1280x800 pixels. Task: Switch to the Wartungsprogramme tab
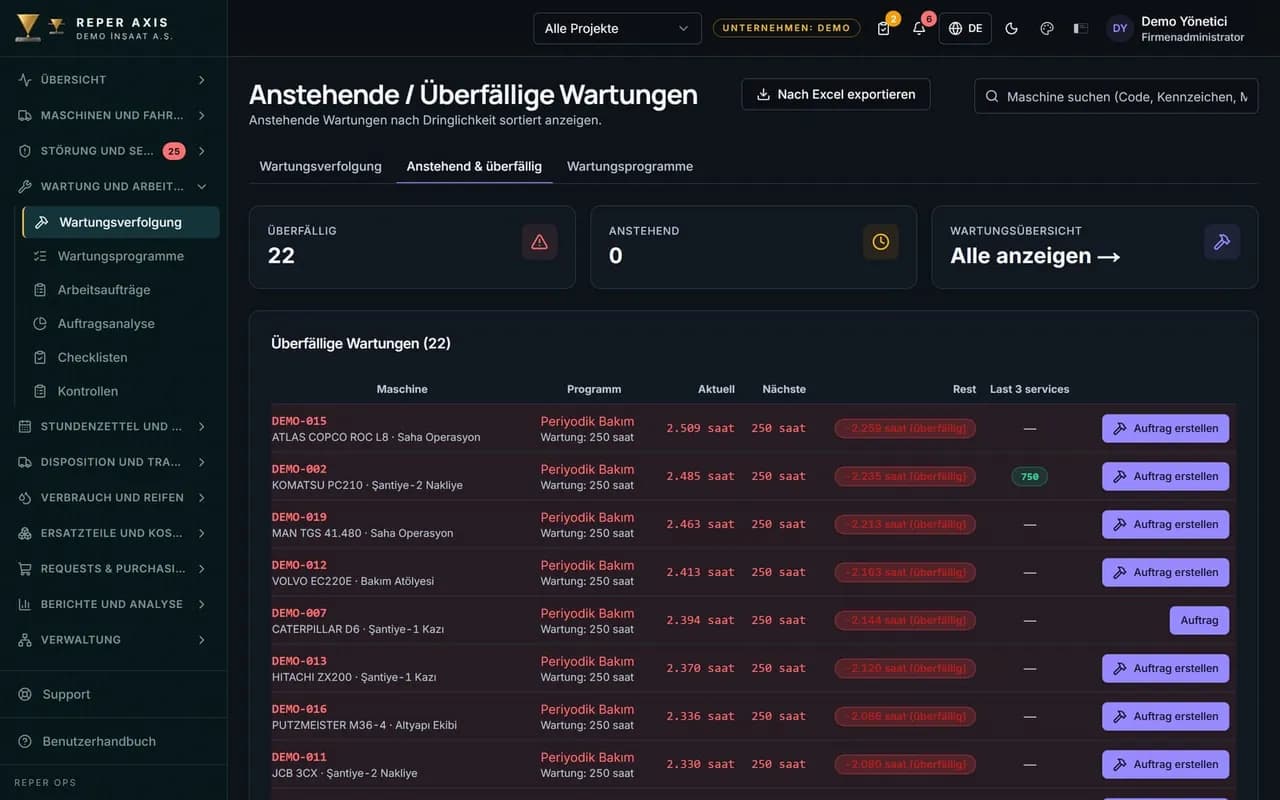point(630,166)
